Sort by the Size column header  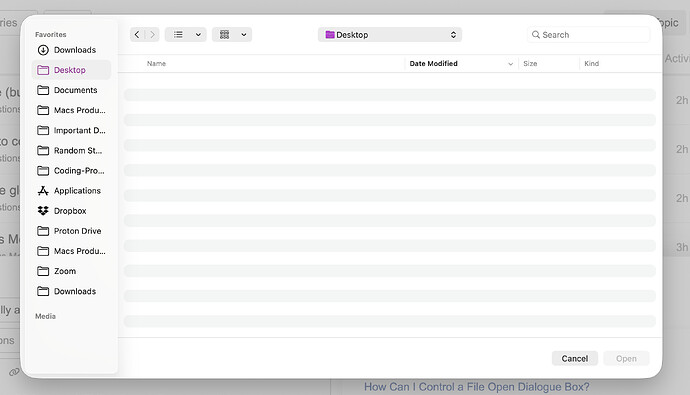click(530, 63)
